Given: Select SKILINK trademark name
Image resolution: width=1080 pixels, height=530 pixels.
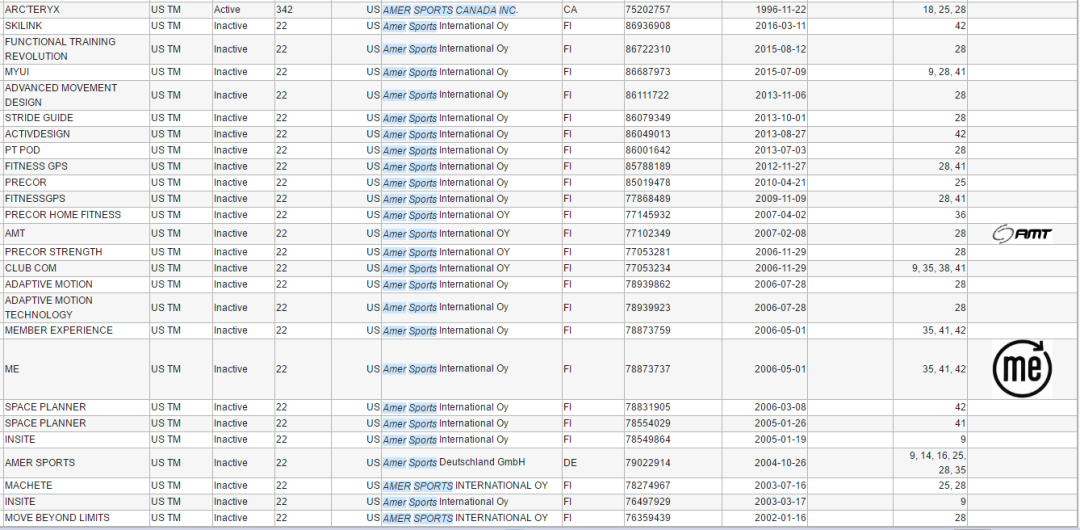Looking at the screenshot, I should pyautogui.click(x=24, y=26).
